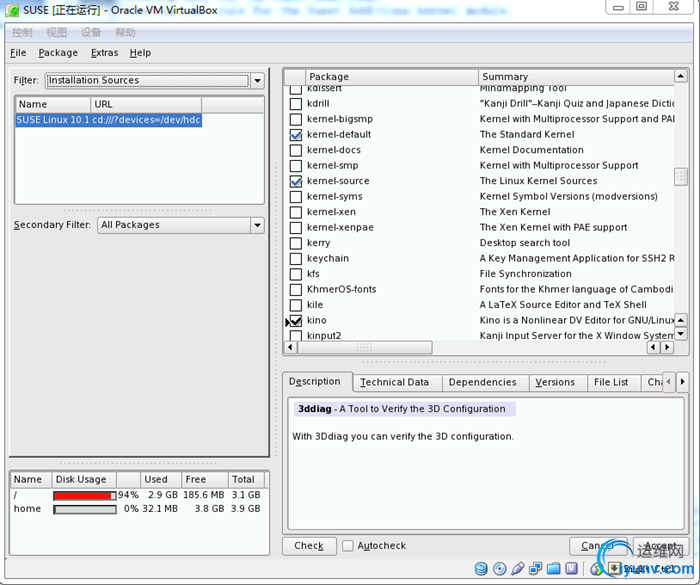Check the kernel-syms checkbox
Screen dimensions: 700x585
coord(296,197)
